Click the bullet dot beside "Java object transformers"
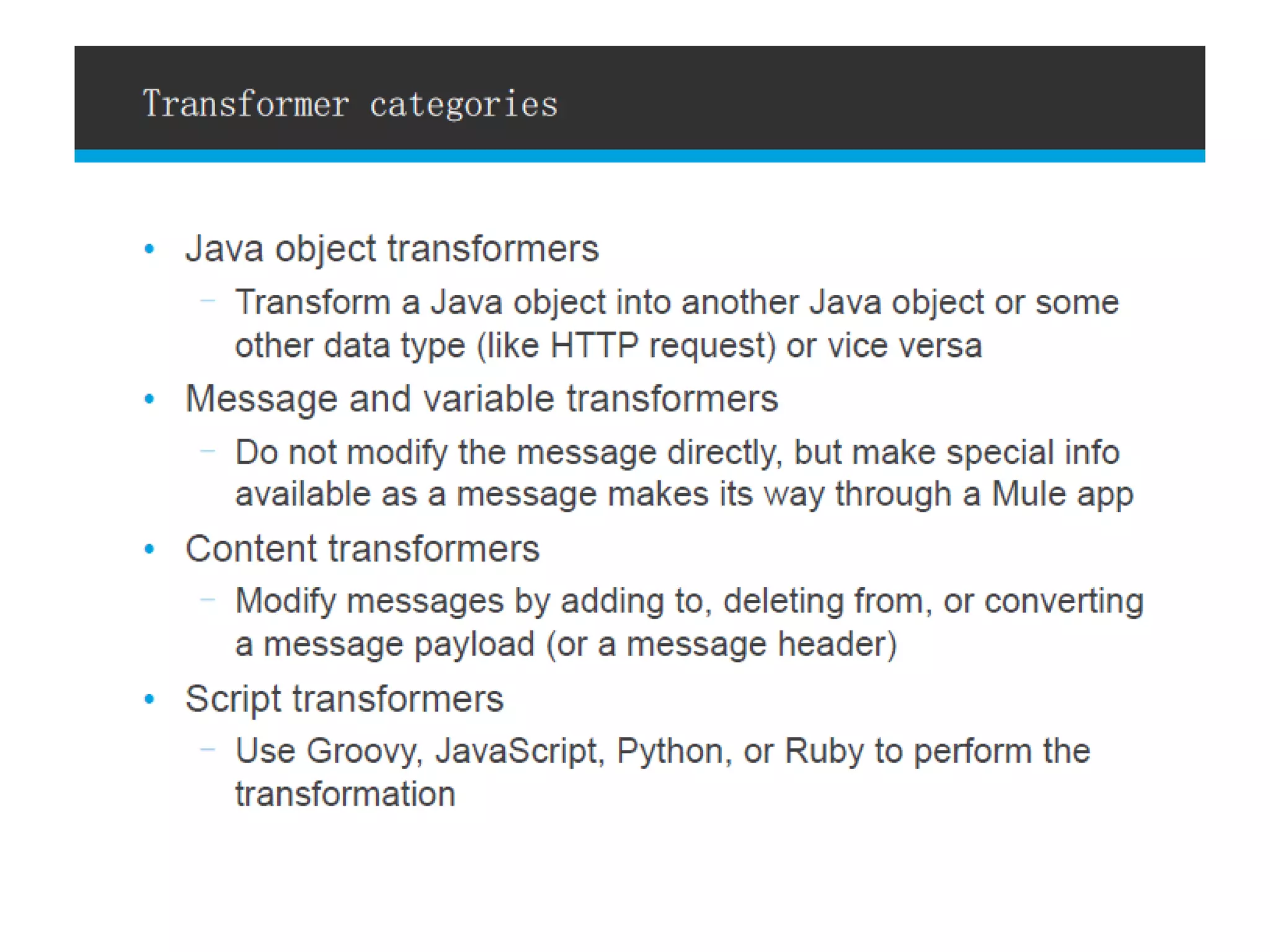This screenshot has width=1270, height=952. click(x=149, y=249)
